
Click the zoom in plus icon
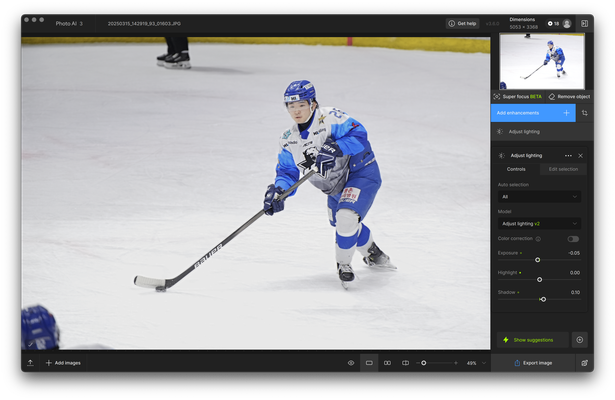tap(456, 363)
